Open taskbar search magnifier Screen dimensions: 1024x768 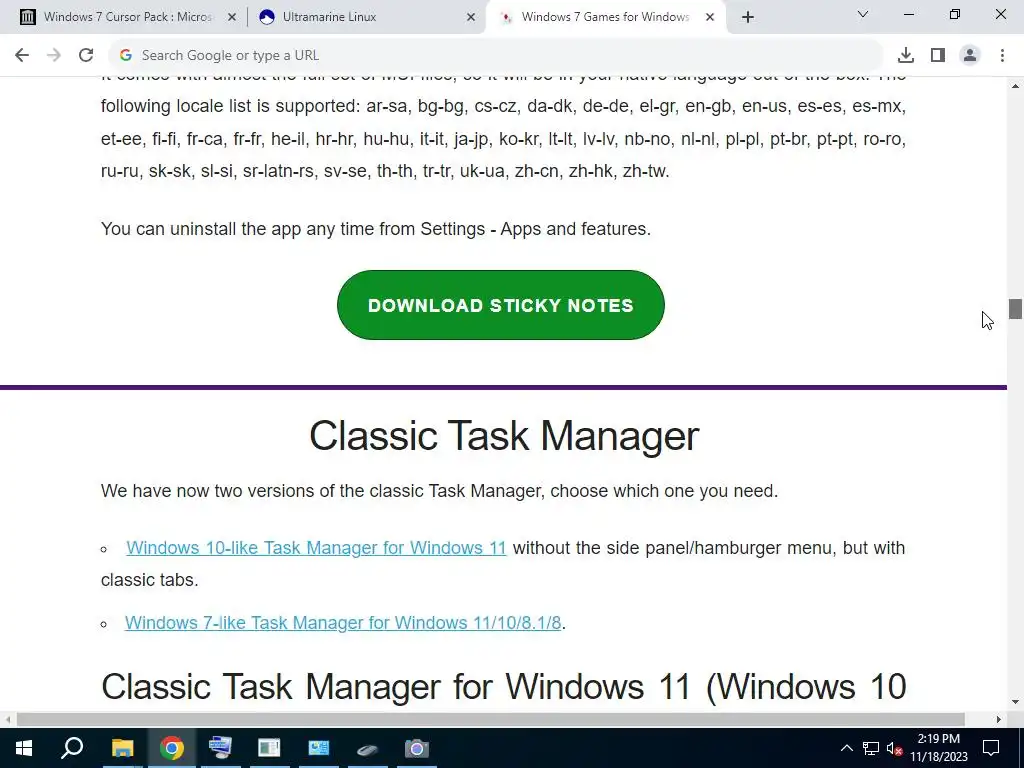[x=72, y=748]
